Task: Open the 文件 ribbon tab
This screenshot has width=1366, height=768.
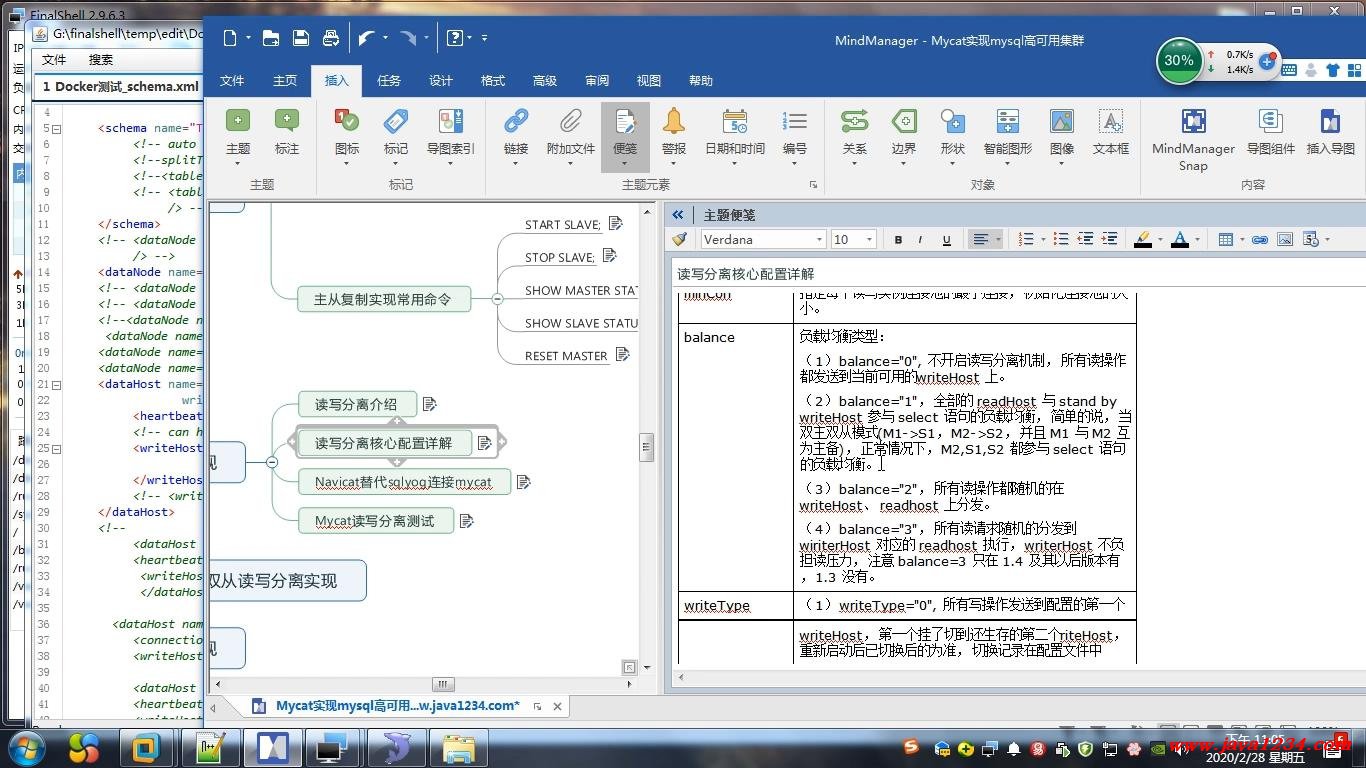Action: [232, 81]
